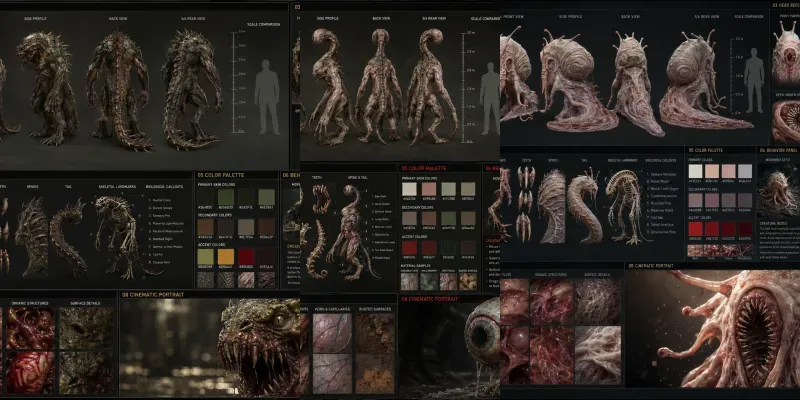Click the yellow '05 COLOR PALETTE' heading on the green creature sheet
800x400 pixels.
coord(219,174)
